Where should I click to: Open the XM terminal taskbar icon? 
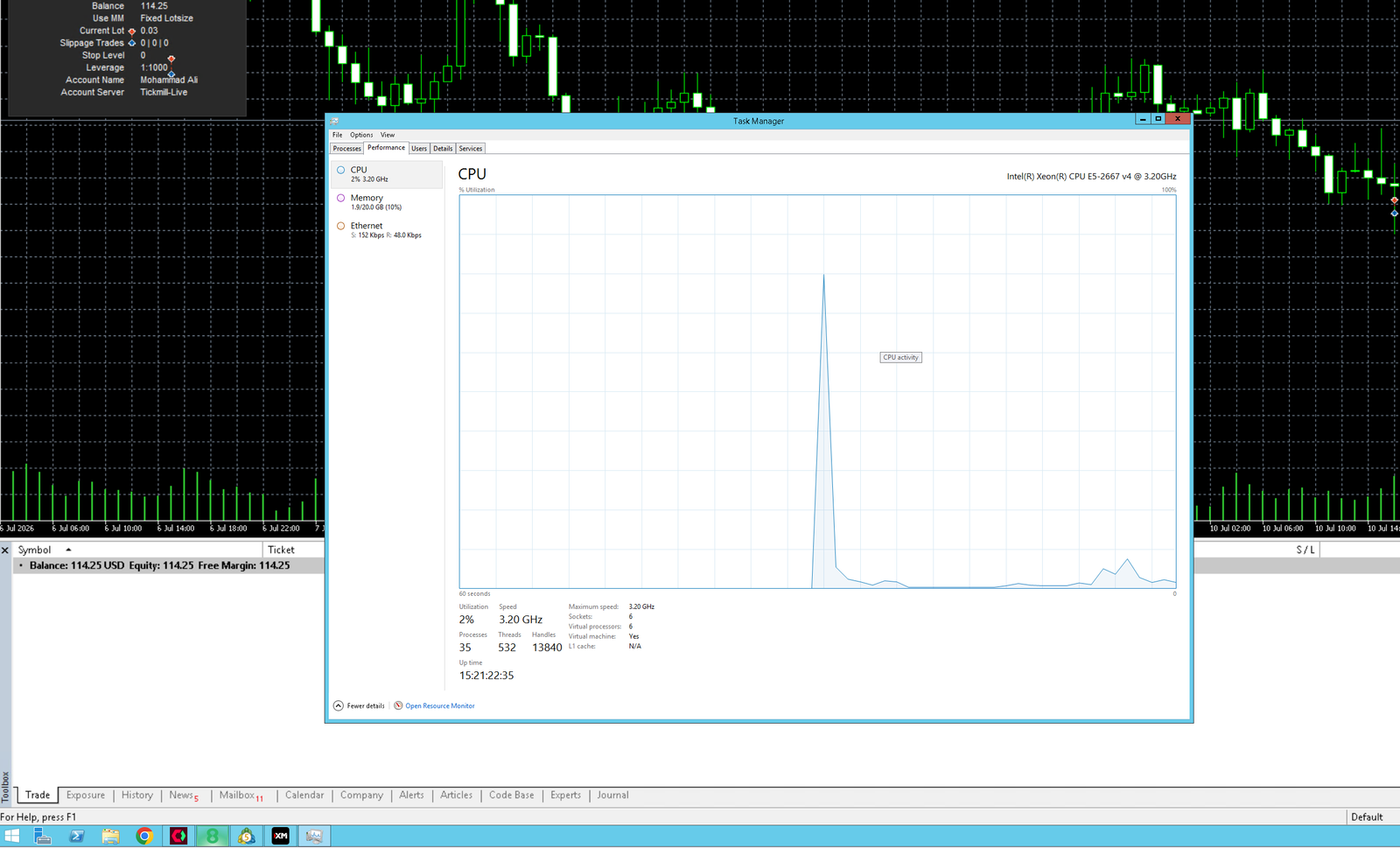click(280, 837)
